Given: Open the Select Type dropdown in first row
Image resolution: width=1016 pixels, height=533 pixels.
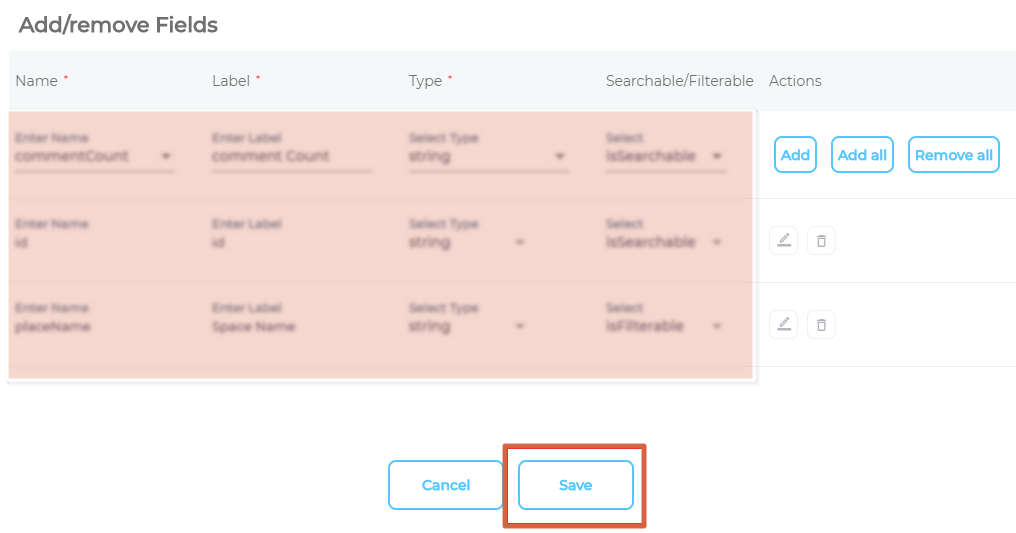Looking at the screenshot, I should coord(559,157).
